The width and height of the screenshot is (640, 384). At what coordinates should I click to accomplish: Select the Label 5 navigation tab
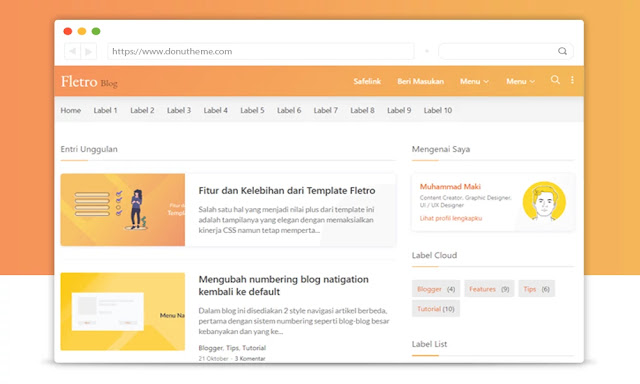(252, 110)
